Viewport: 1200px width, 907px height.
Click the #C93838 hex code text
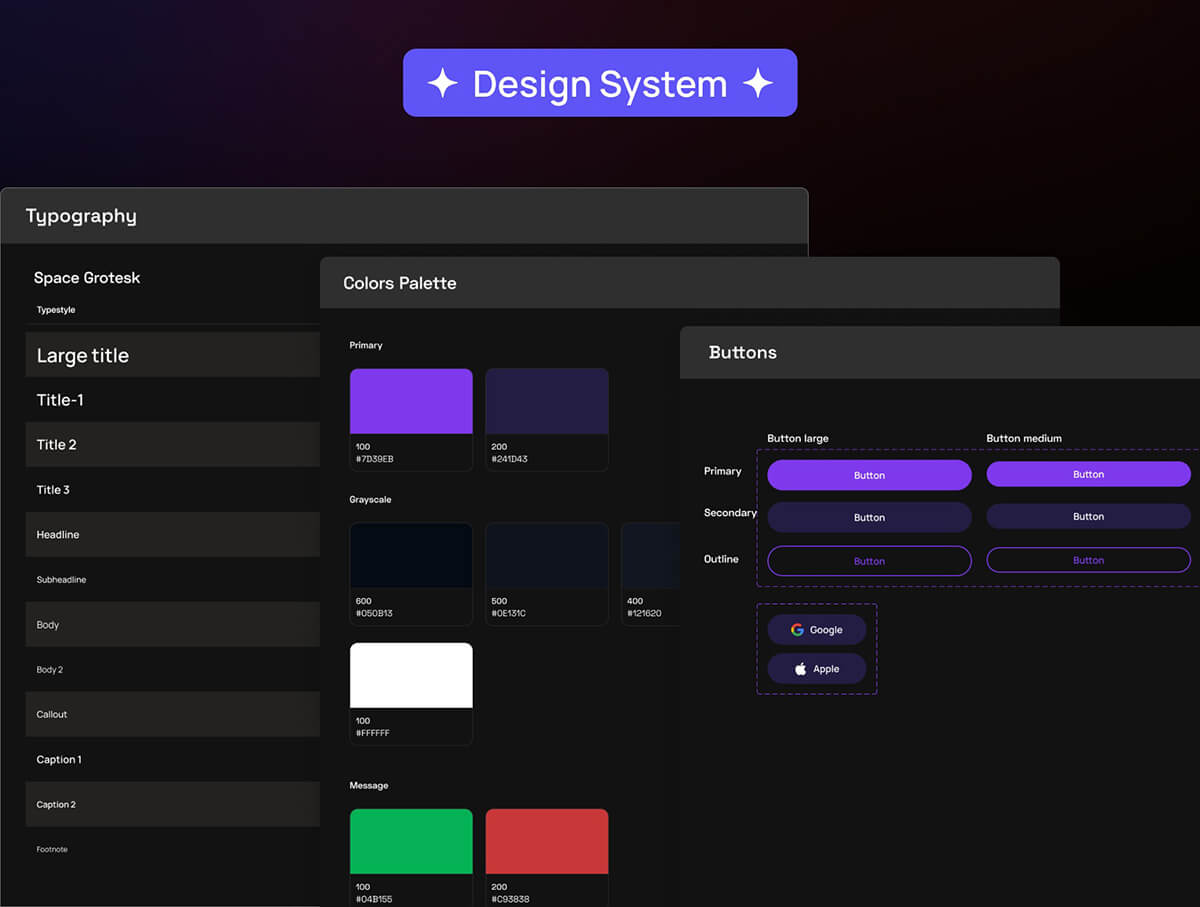point(510,899)
